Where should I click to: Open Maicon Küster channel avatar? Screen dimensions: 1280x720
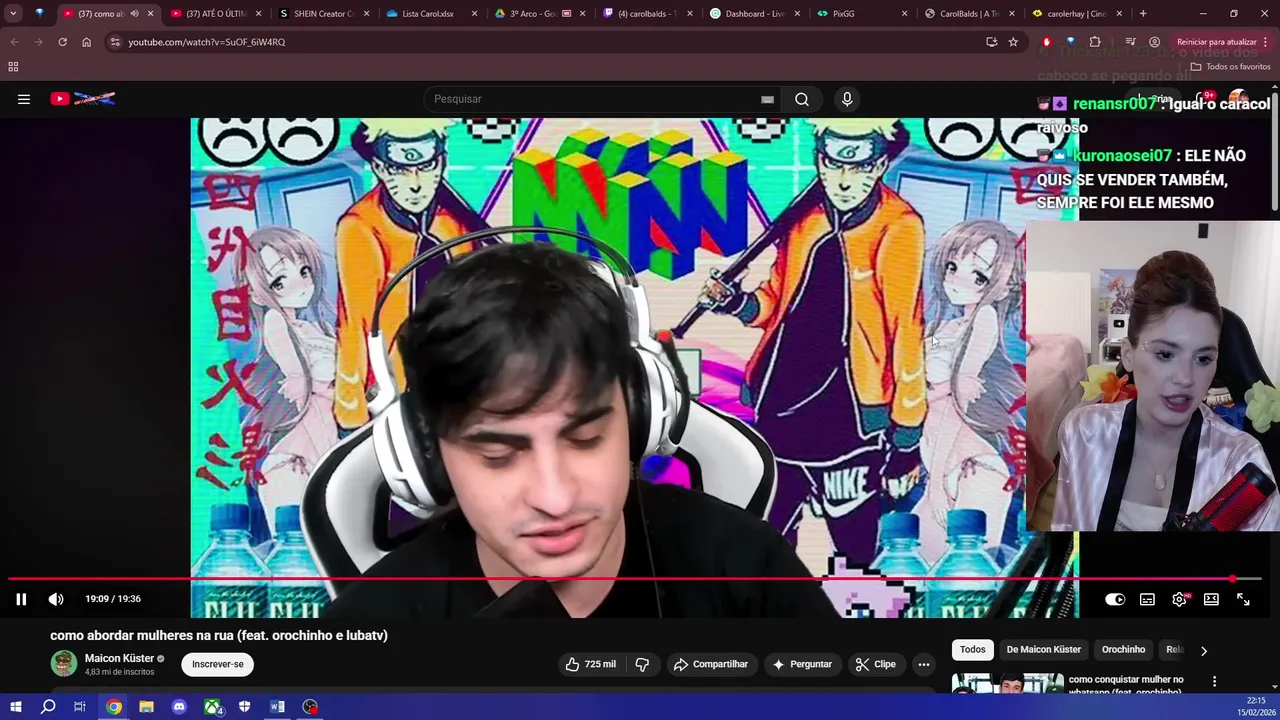[x=64, y=664]
